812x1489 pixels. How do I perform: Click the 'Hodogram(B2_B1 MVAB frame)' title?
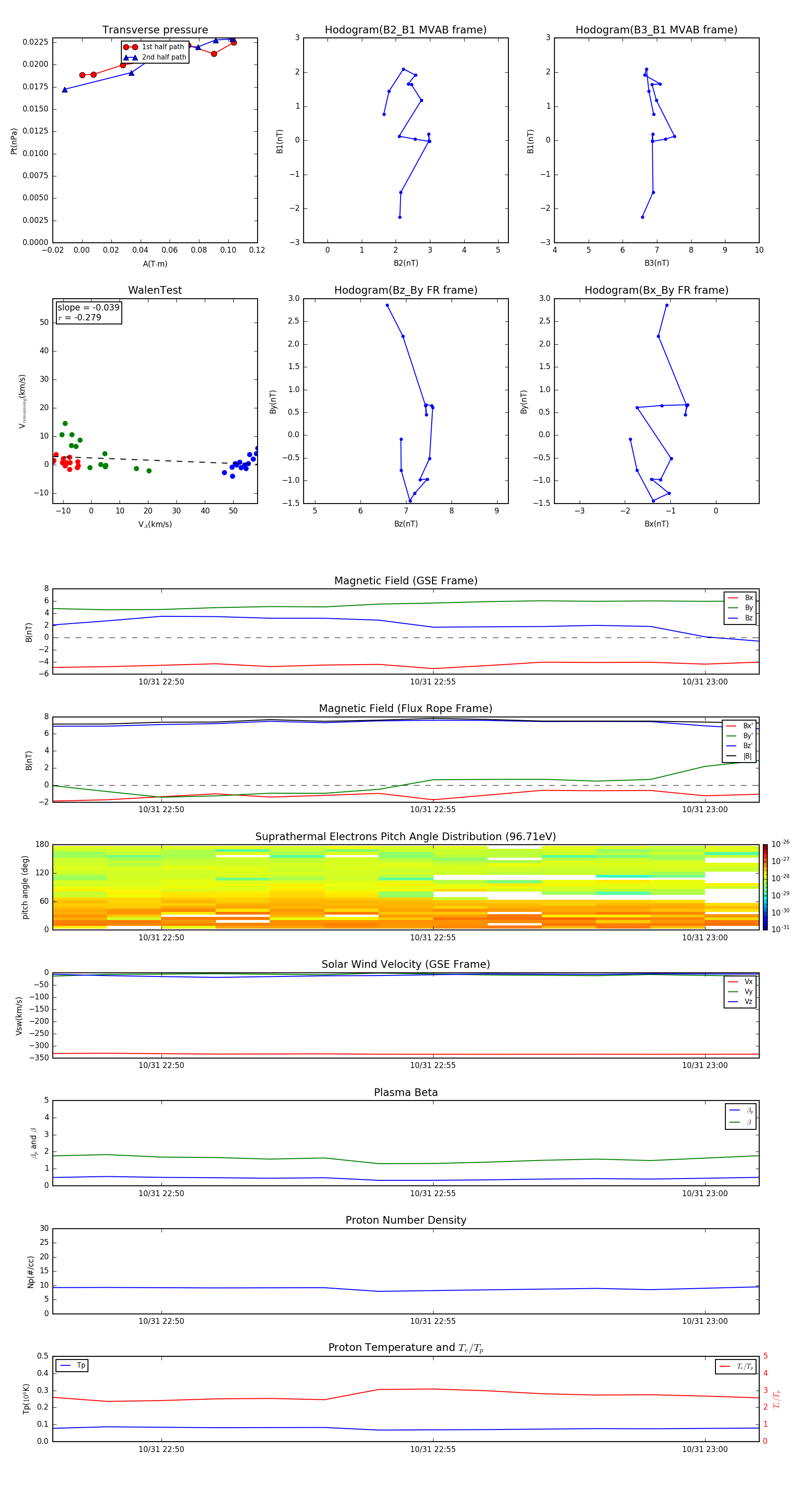click(x=405, y=30)
